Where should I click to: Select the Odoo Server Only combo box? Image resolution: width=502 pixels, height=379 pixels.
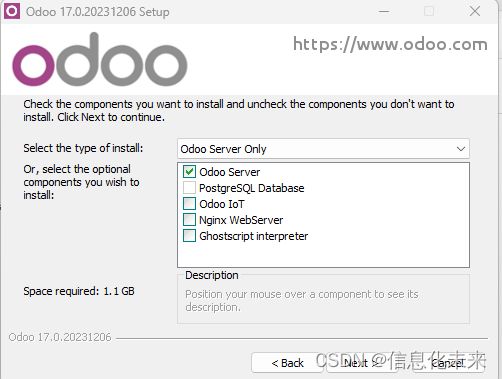(323, 149)
